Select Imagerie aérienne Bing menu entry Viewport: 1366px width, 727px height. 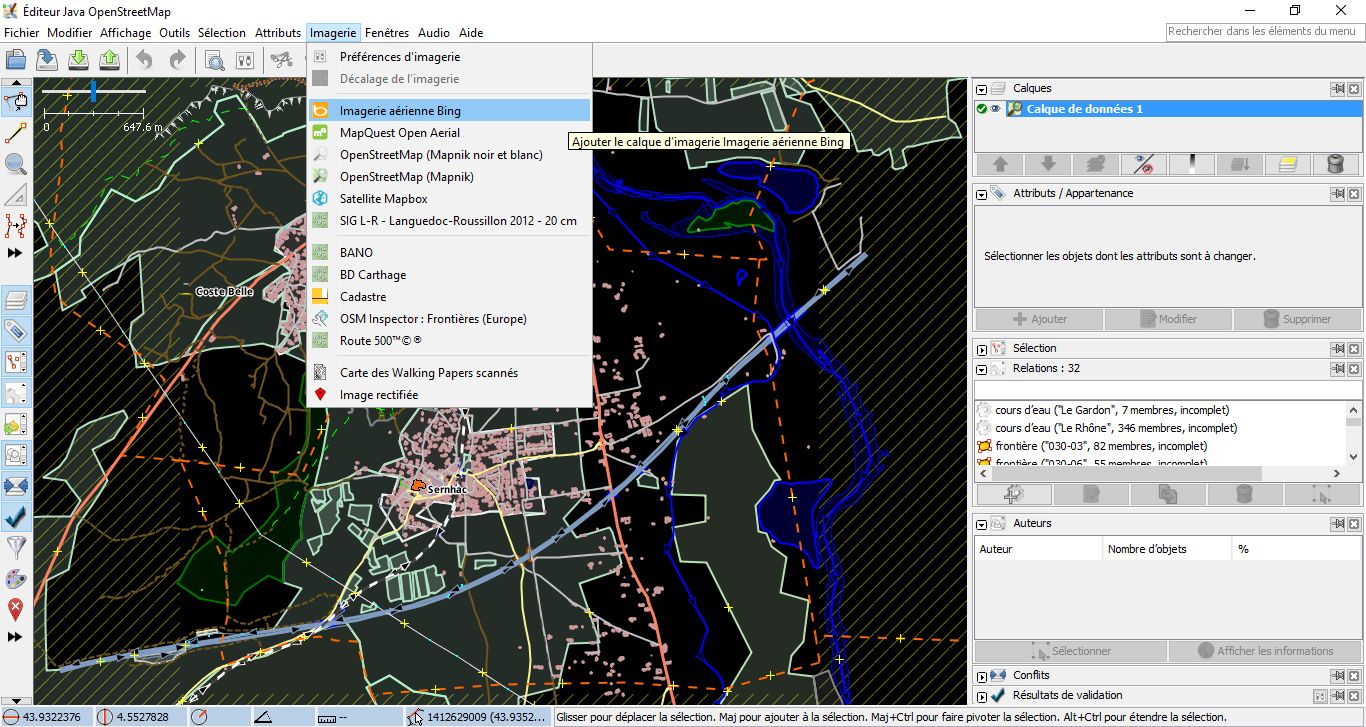(x=449, y=111)
